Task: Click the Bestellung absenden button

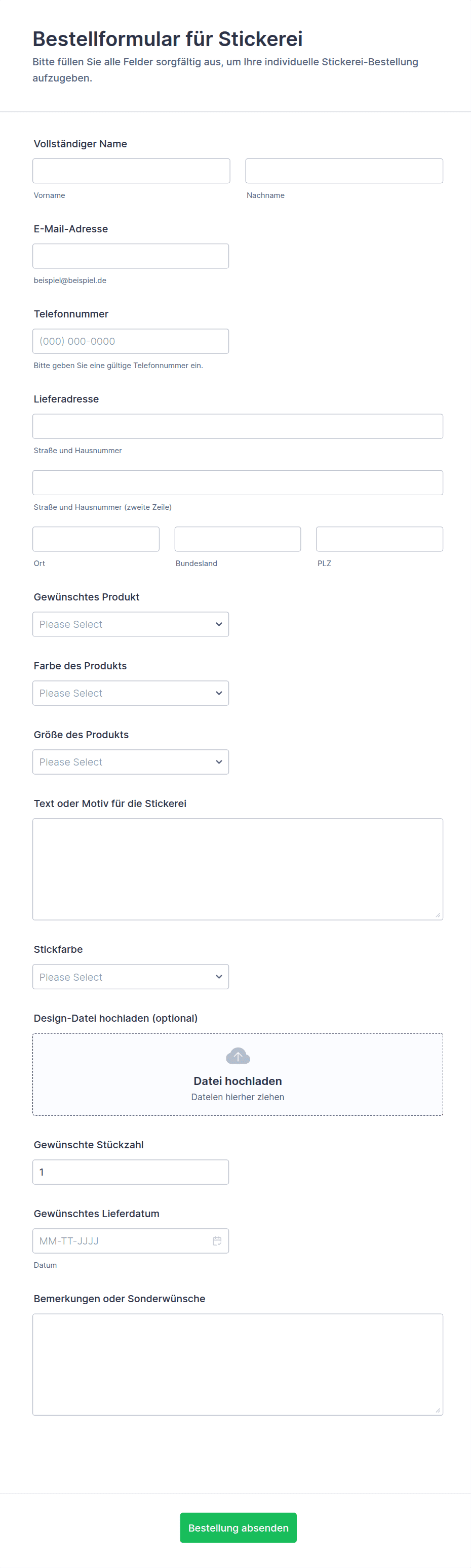Action: click(238, 1528)
